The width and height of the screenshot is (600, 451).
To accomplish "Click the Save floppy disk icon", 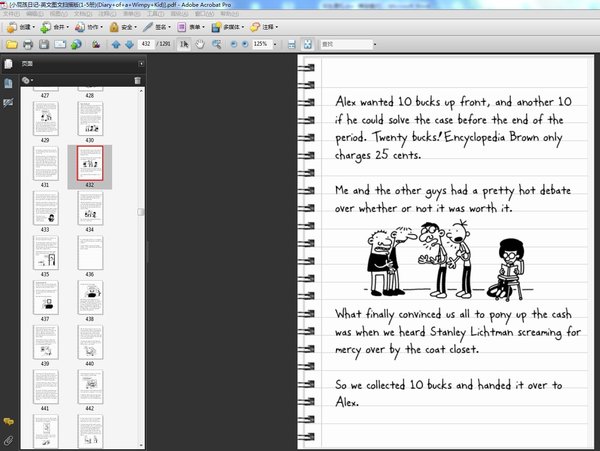I will coord(44,44).
